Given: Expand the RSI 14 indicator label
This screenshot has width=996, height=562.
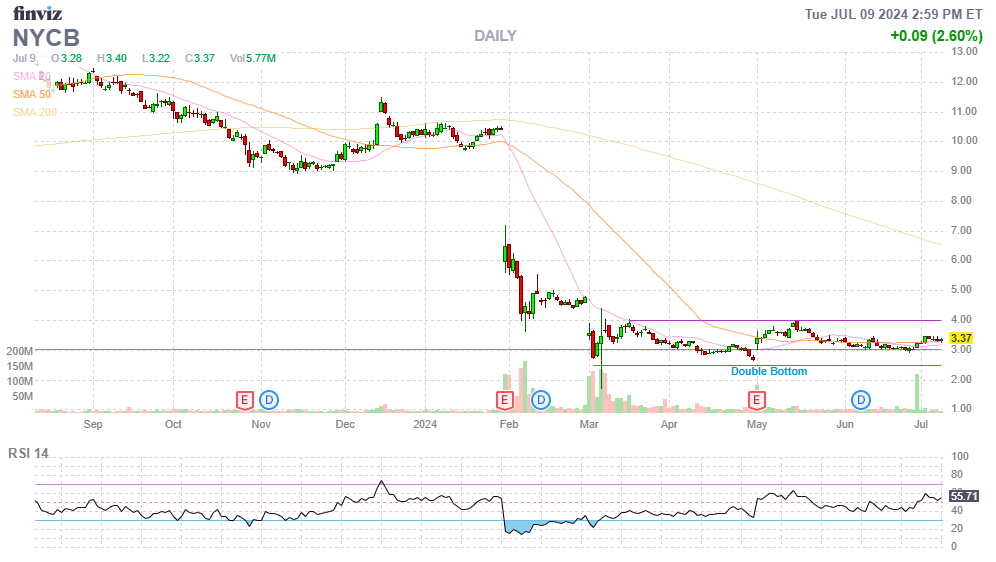Looking at the screenshot, I should coord(28,453).
